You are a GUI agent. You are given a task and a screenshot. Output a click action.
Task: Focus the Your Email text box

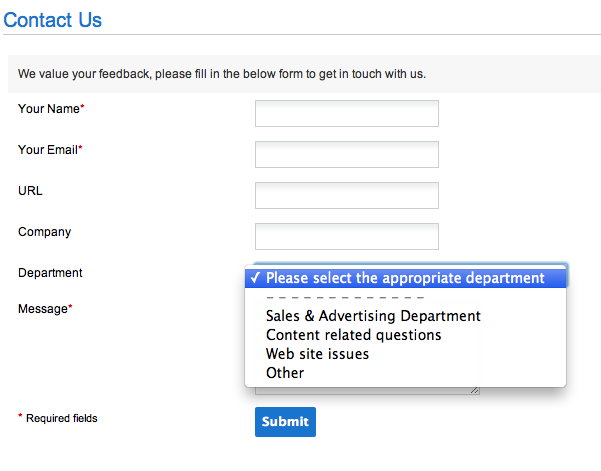tap(346, 154)
